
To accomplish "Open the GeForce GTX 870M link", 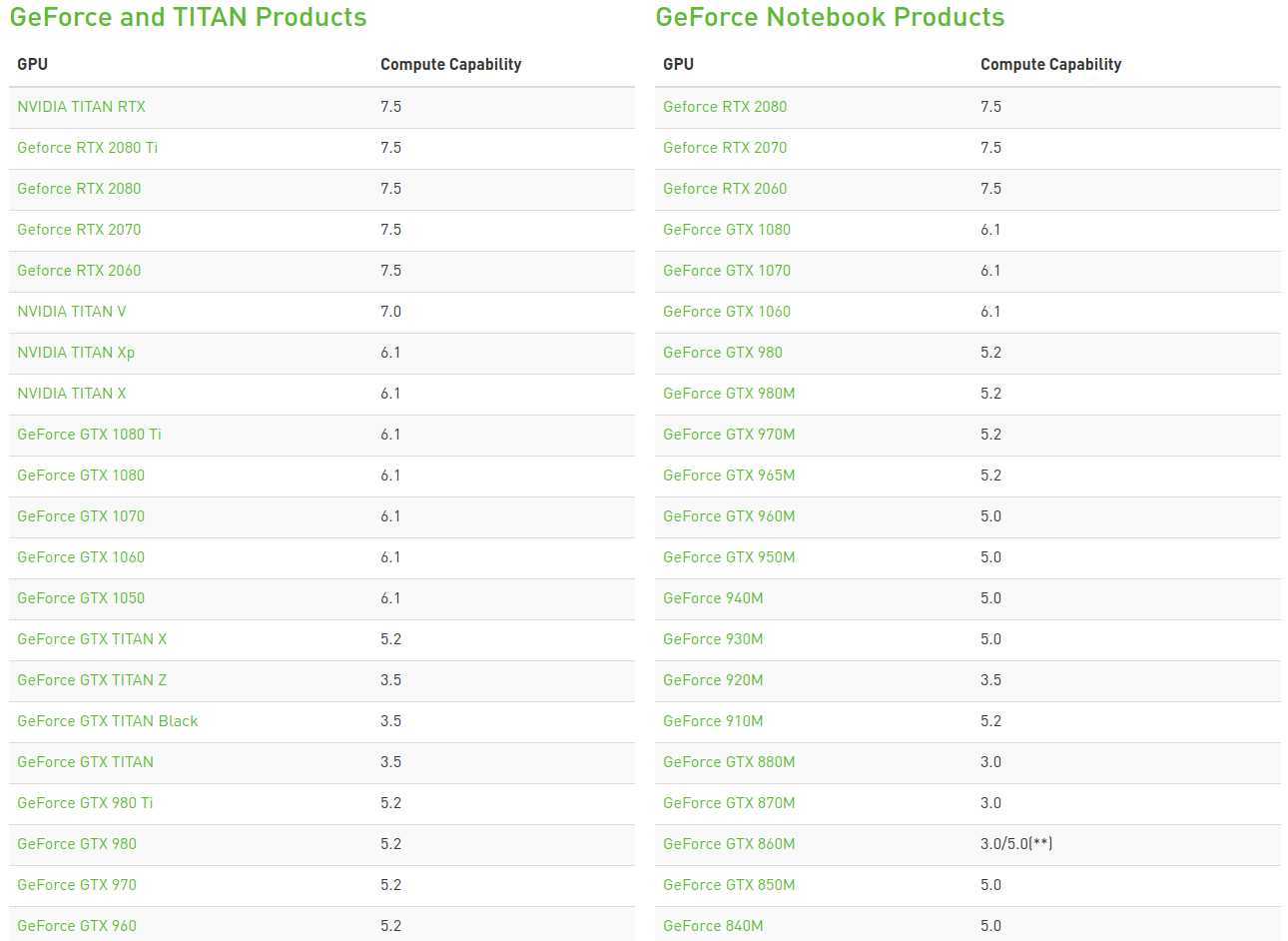I will [729, 803].
